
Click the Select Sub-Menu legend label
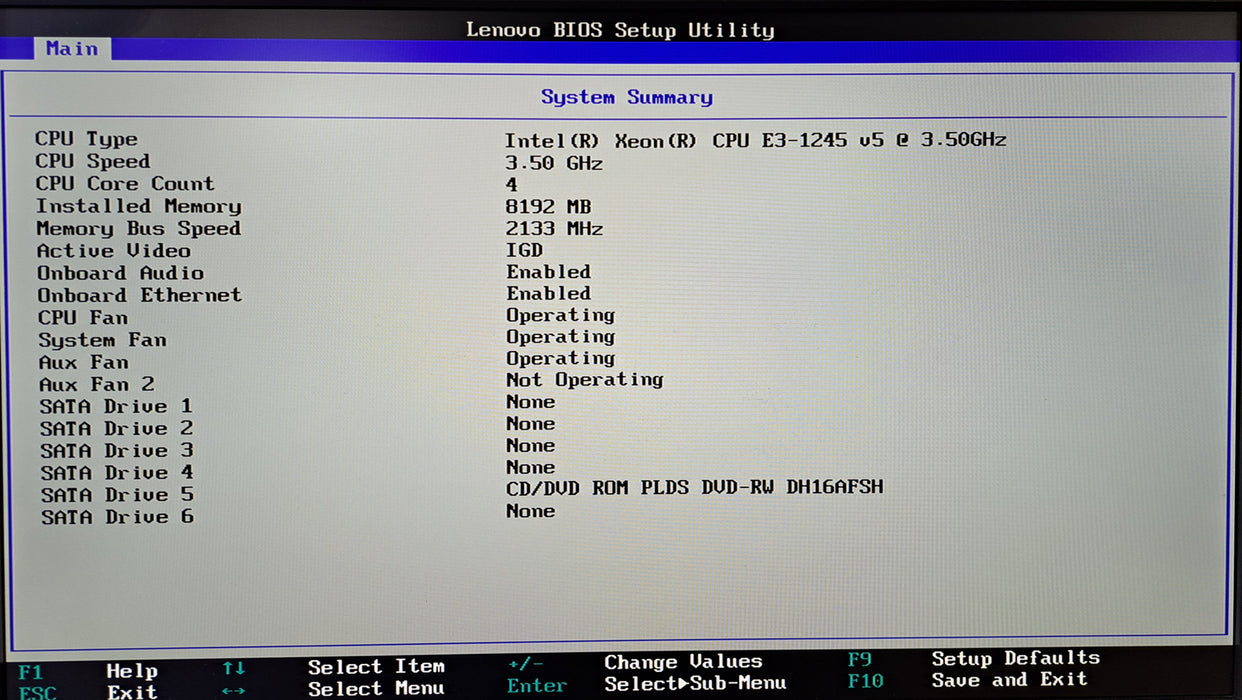pos(695,684)
